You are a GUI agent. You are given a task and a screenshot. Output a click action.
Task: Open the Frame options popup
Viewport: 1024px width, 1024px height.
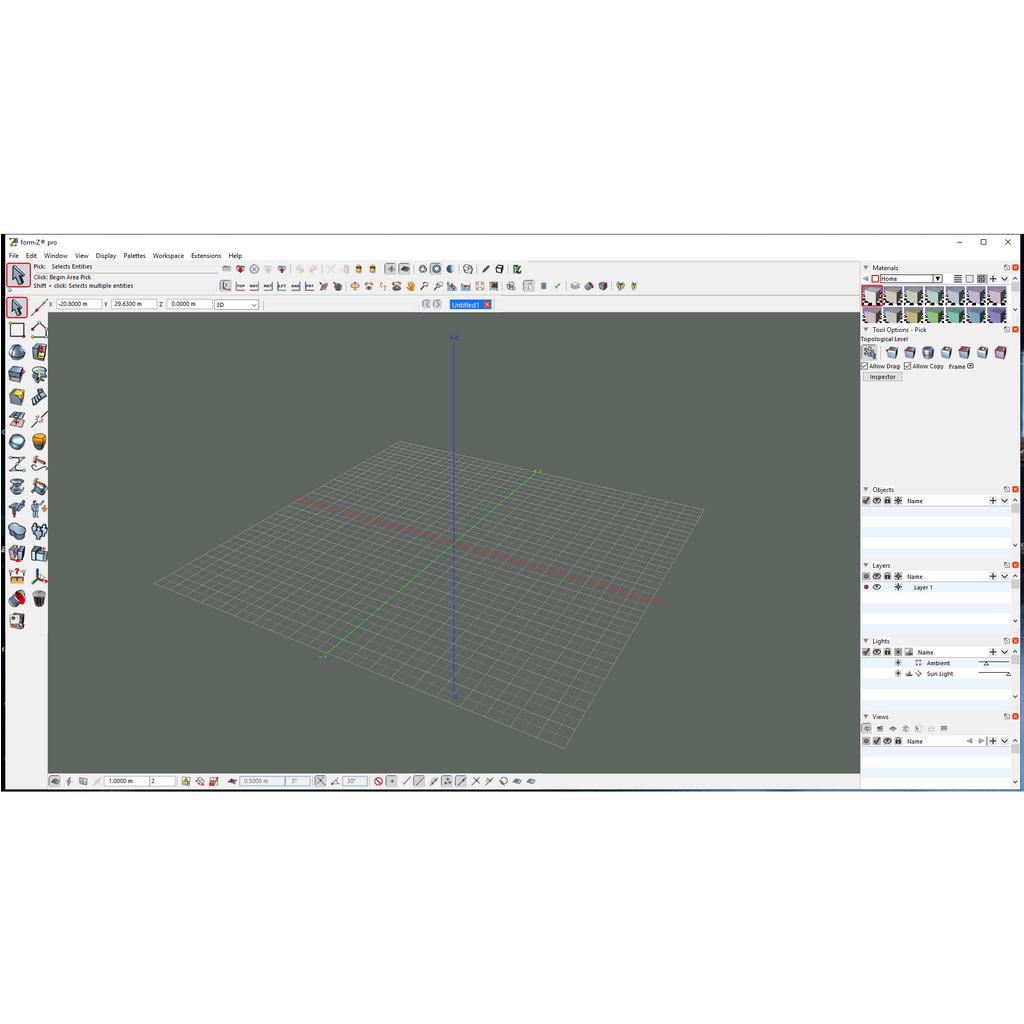coord(970,366)
